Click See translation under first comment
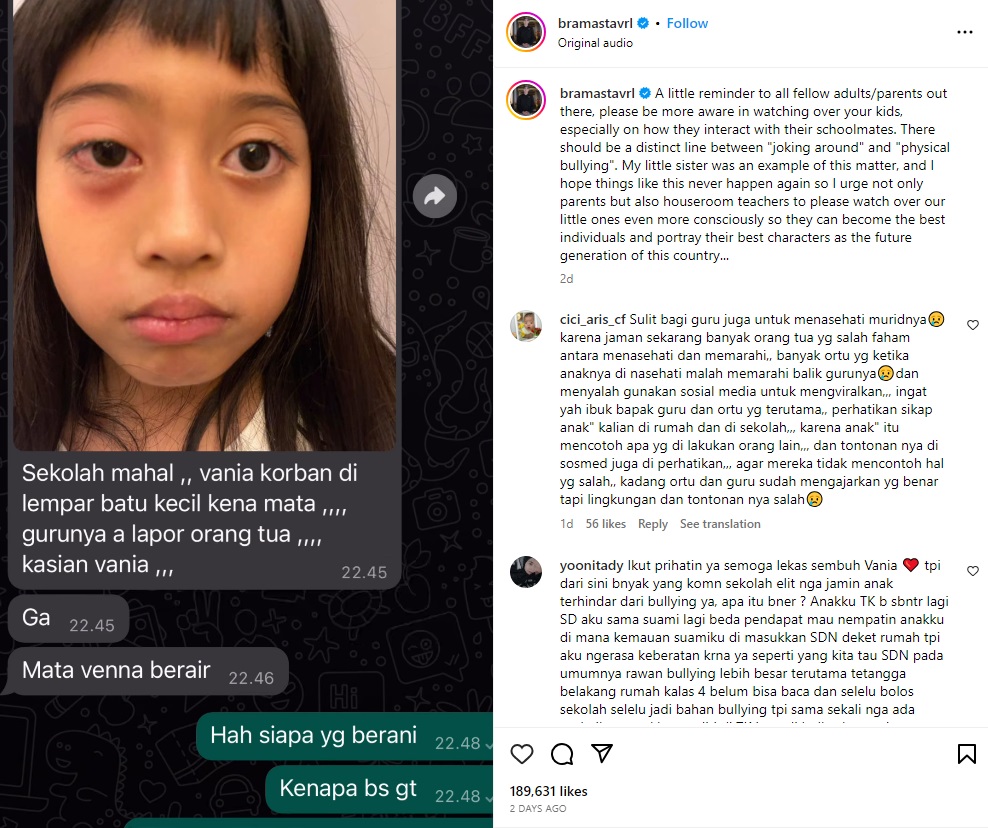 click(720, 524)
